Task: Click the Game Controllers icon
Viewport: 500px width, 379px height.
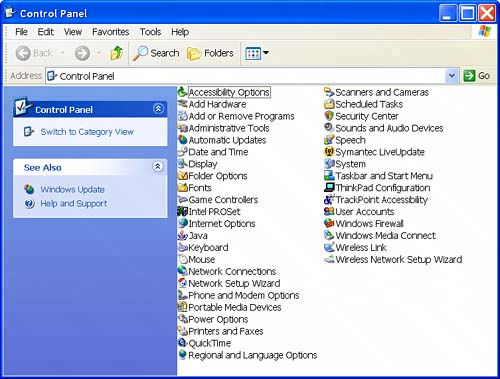Action: pyautogui.click(x=183, y=200)
